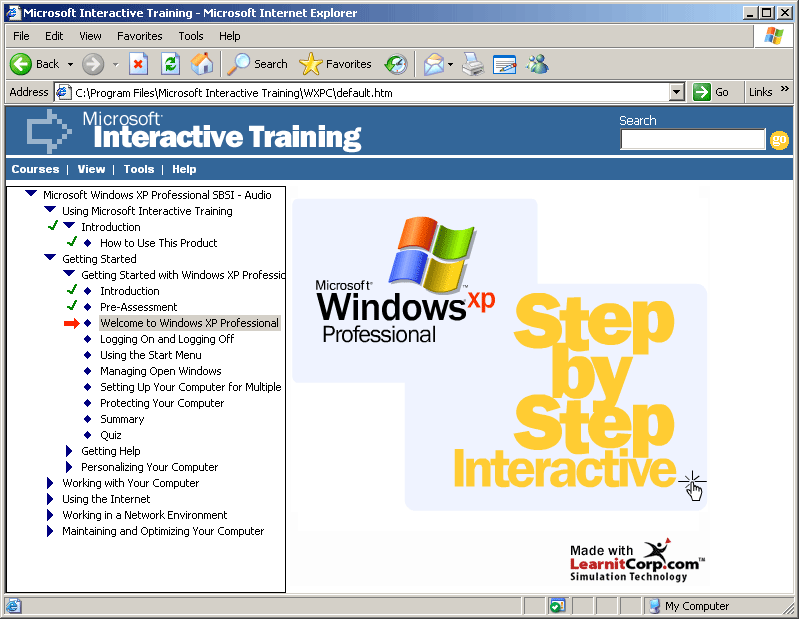Expand Working in a Network Environment
Screen dimensions: 799x619
pos(50,515)
